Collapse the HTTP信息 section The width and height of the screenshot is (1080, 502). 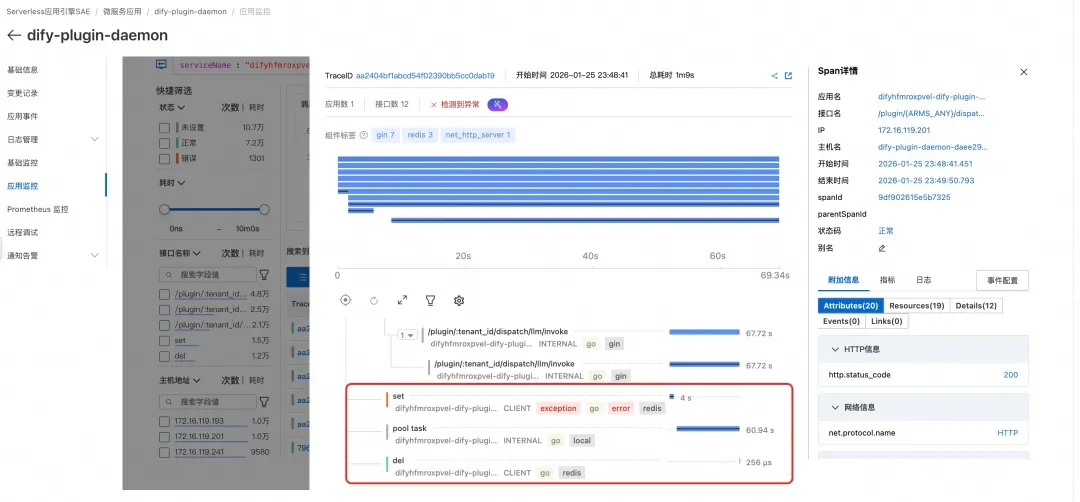point(835,350)
